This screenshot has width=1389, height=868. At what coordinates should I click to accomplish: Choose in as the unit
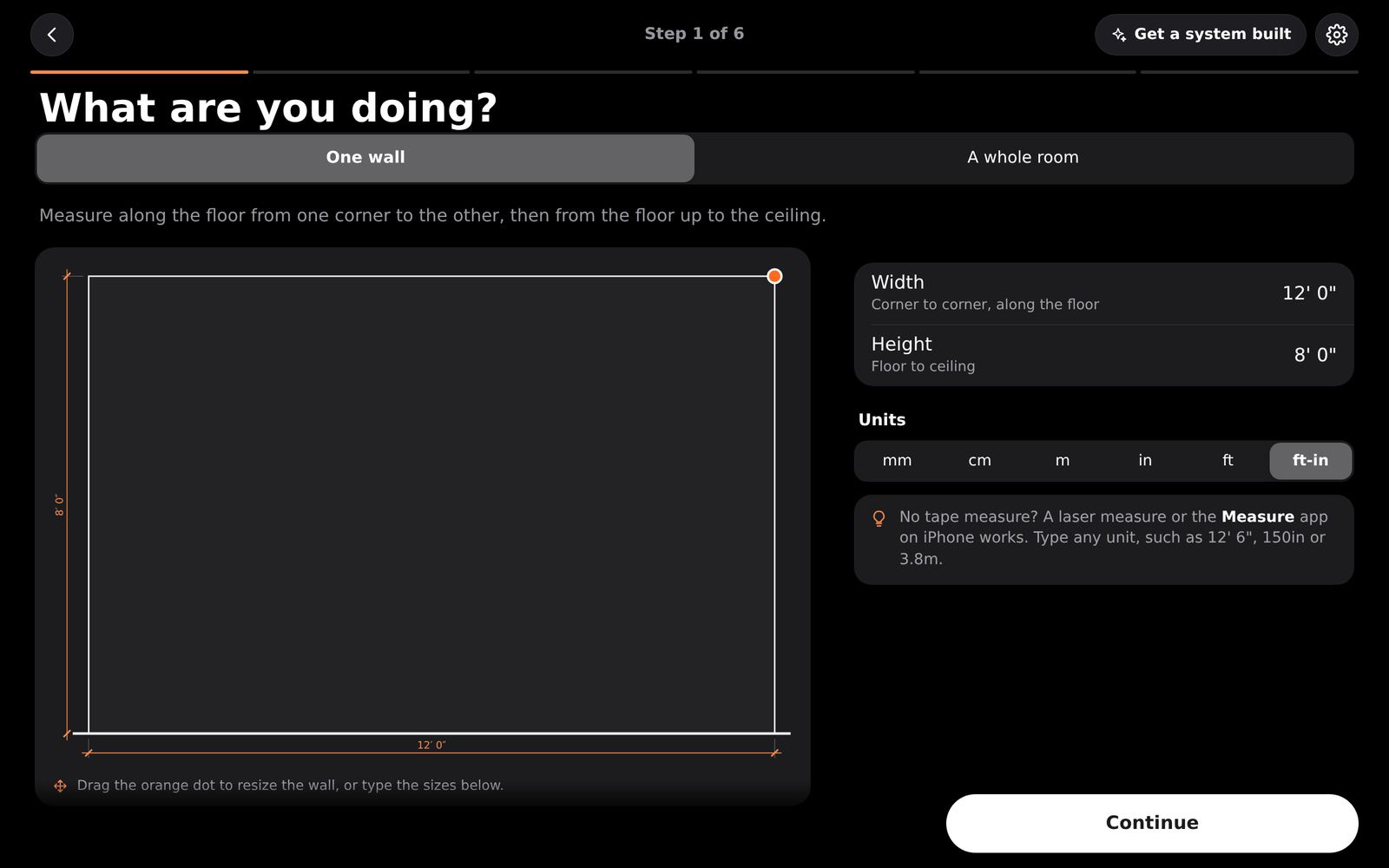pos(1145,461)
